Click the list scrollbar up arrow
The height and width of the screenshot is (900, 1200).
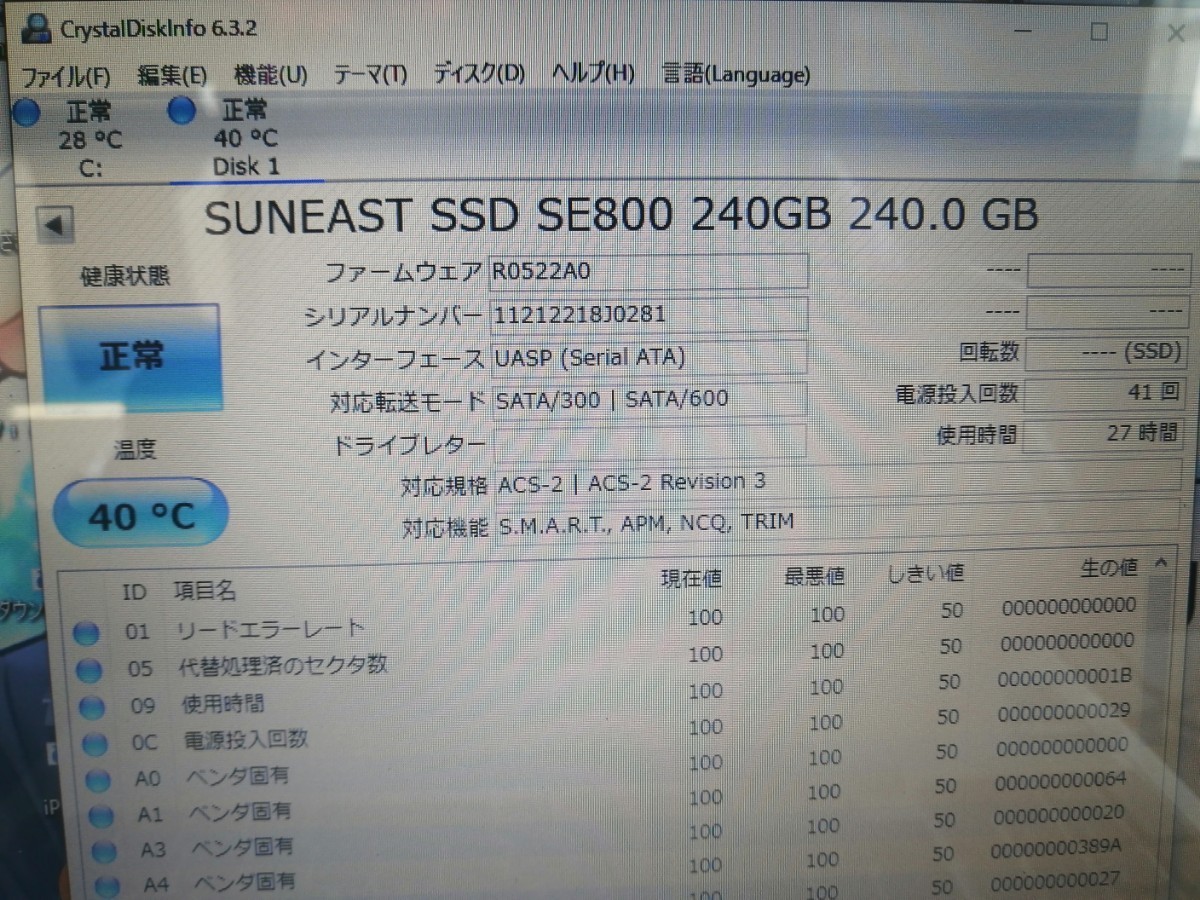tap(1161, 563)
